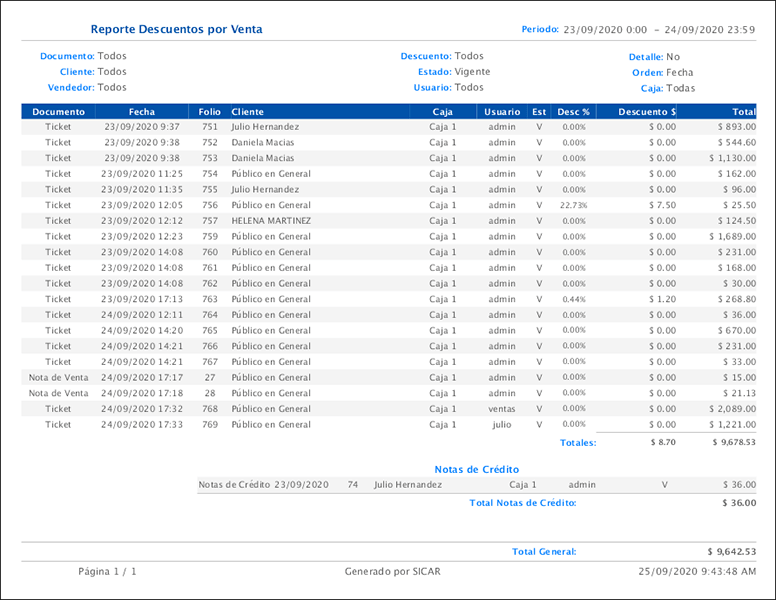Click the 'julio' user in folio 769 row
Screen dimensions: 776x600
point(502,425)
